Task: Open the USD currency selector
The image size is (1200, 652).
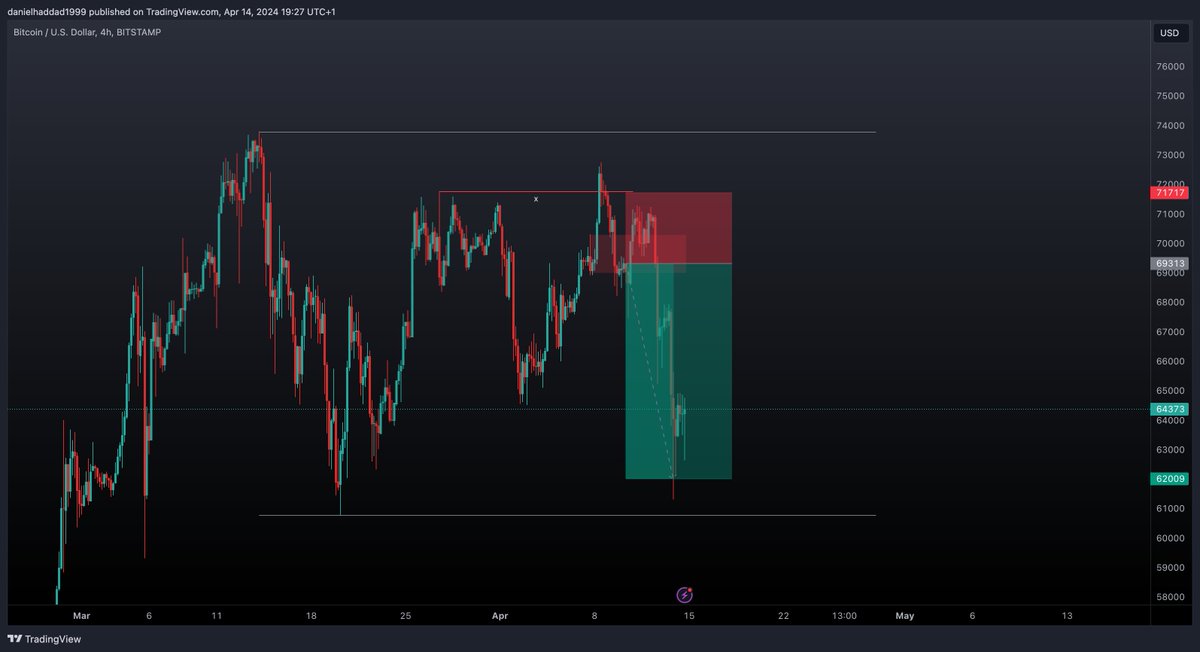Action: [x=1168, y=33]
